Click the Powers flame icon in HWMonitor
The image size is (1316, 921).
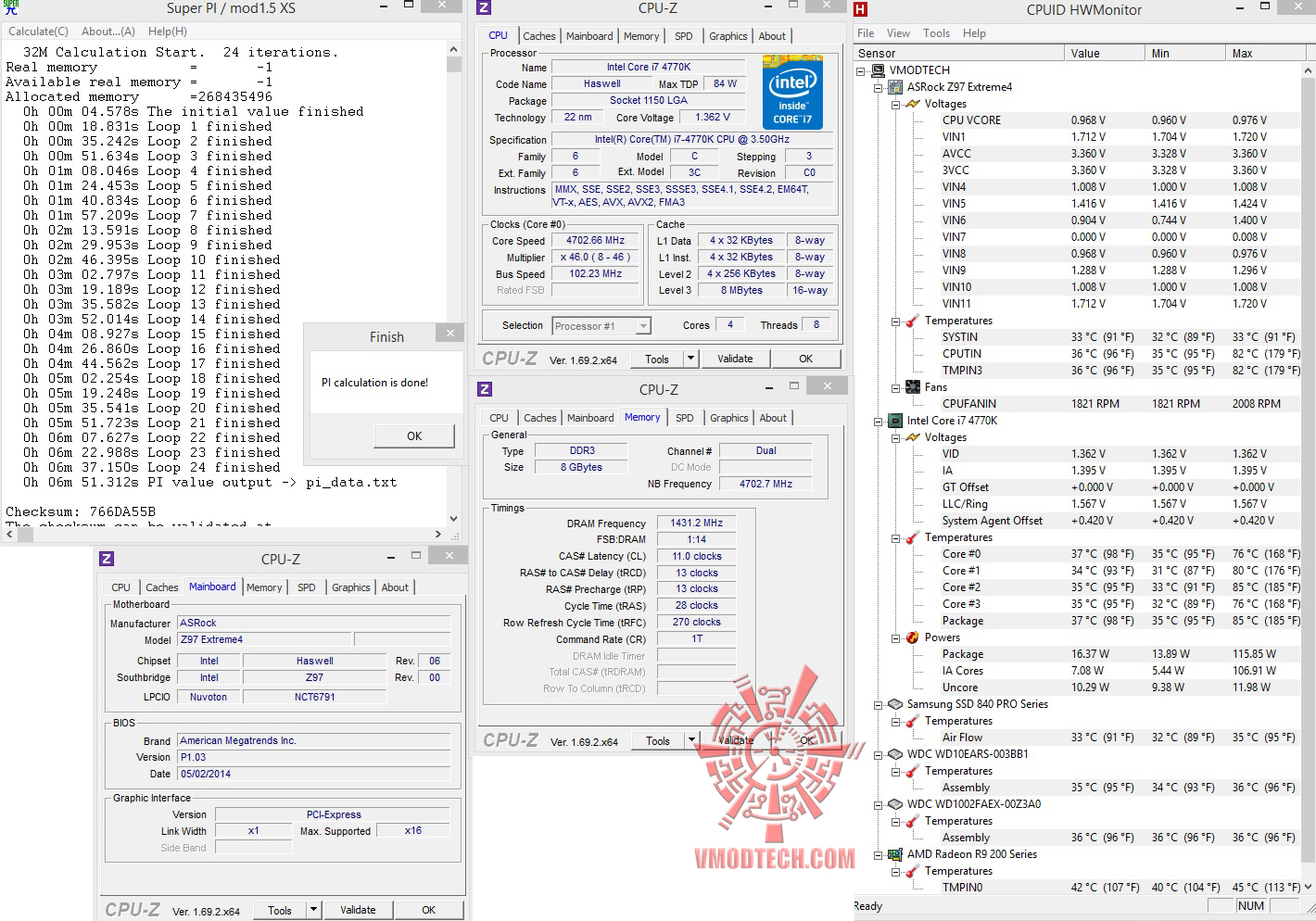point(913,637)
